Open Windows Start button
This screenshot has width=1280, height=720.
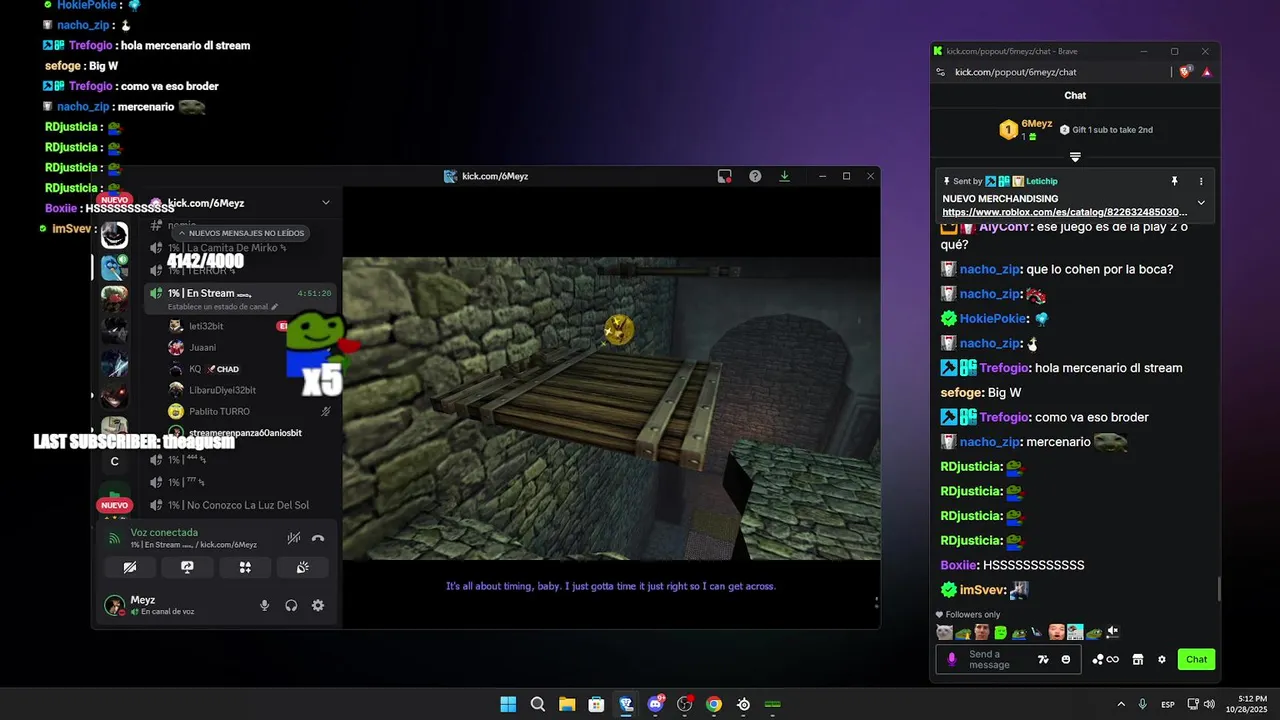click(x=508, y=704)
